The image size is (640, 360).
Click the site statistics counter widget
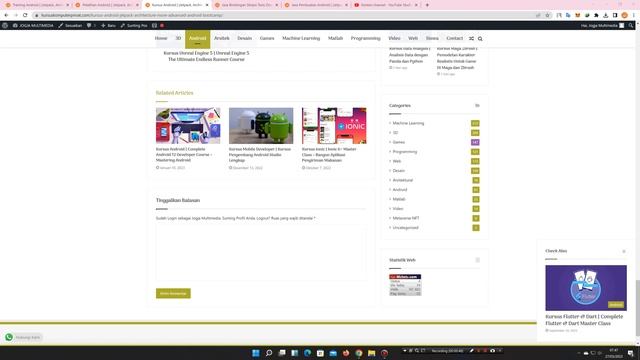click(405, 285)
